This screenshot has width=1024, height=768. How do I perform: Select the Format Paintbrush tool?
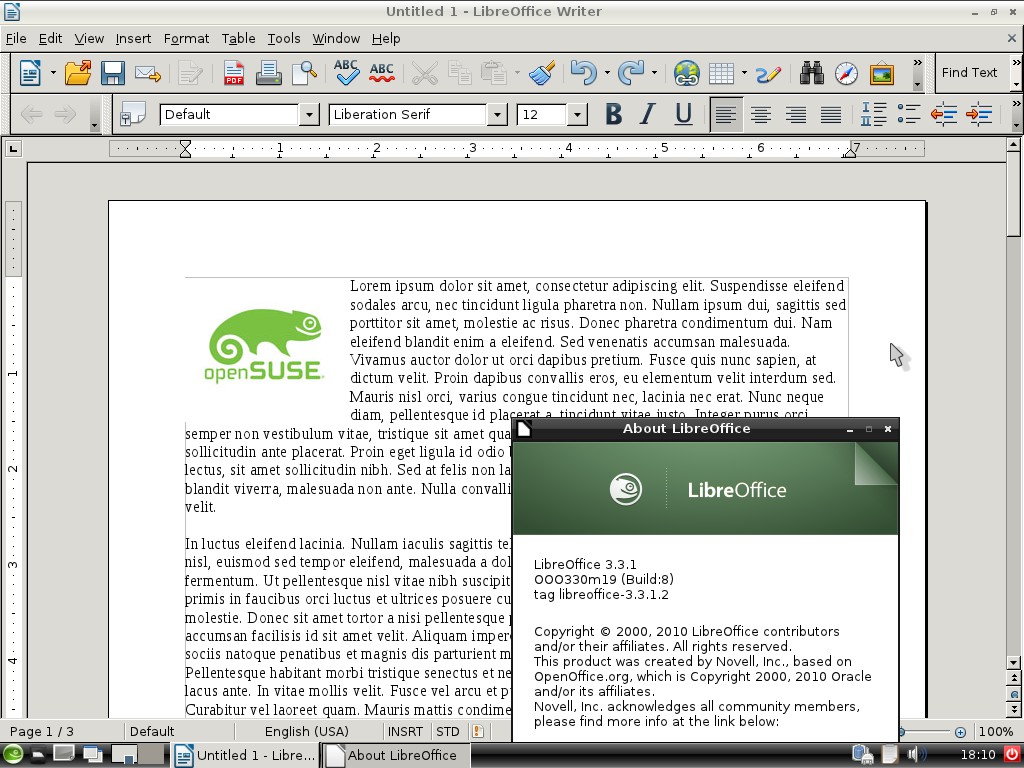click(x=541, y=73)
